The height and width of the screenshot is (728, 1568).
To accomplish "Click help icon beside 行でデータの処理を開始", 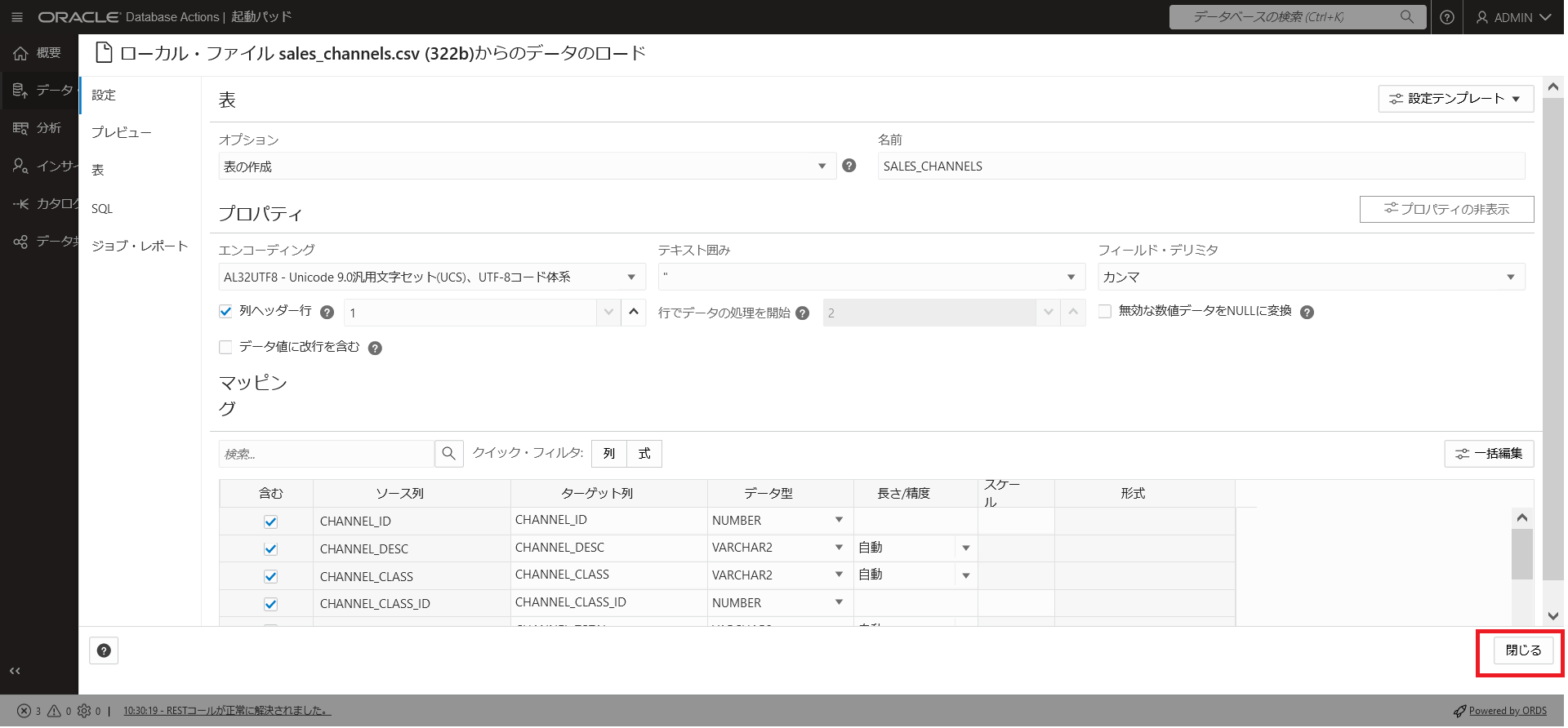I will click(x=802, y=313).
